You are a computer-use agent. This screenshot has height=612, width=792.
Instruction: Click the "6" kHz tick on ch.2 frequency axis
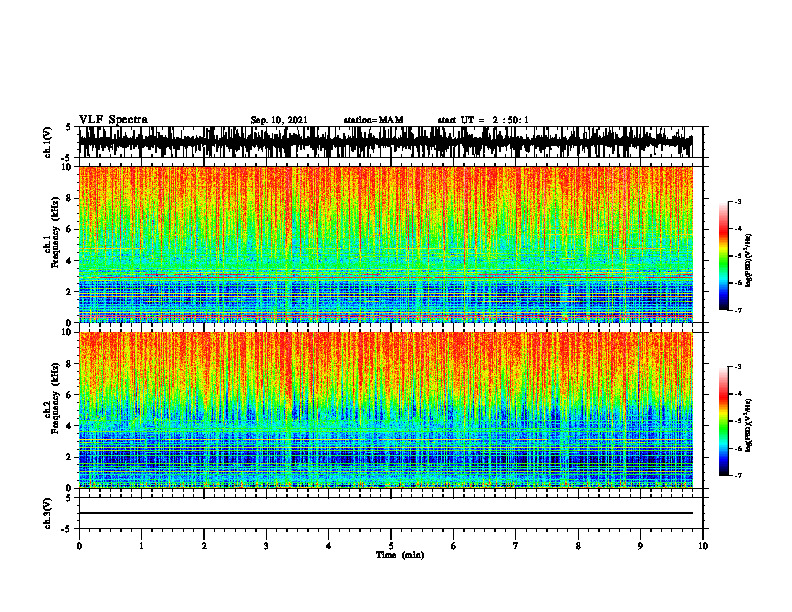click(x=69, y=395)
